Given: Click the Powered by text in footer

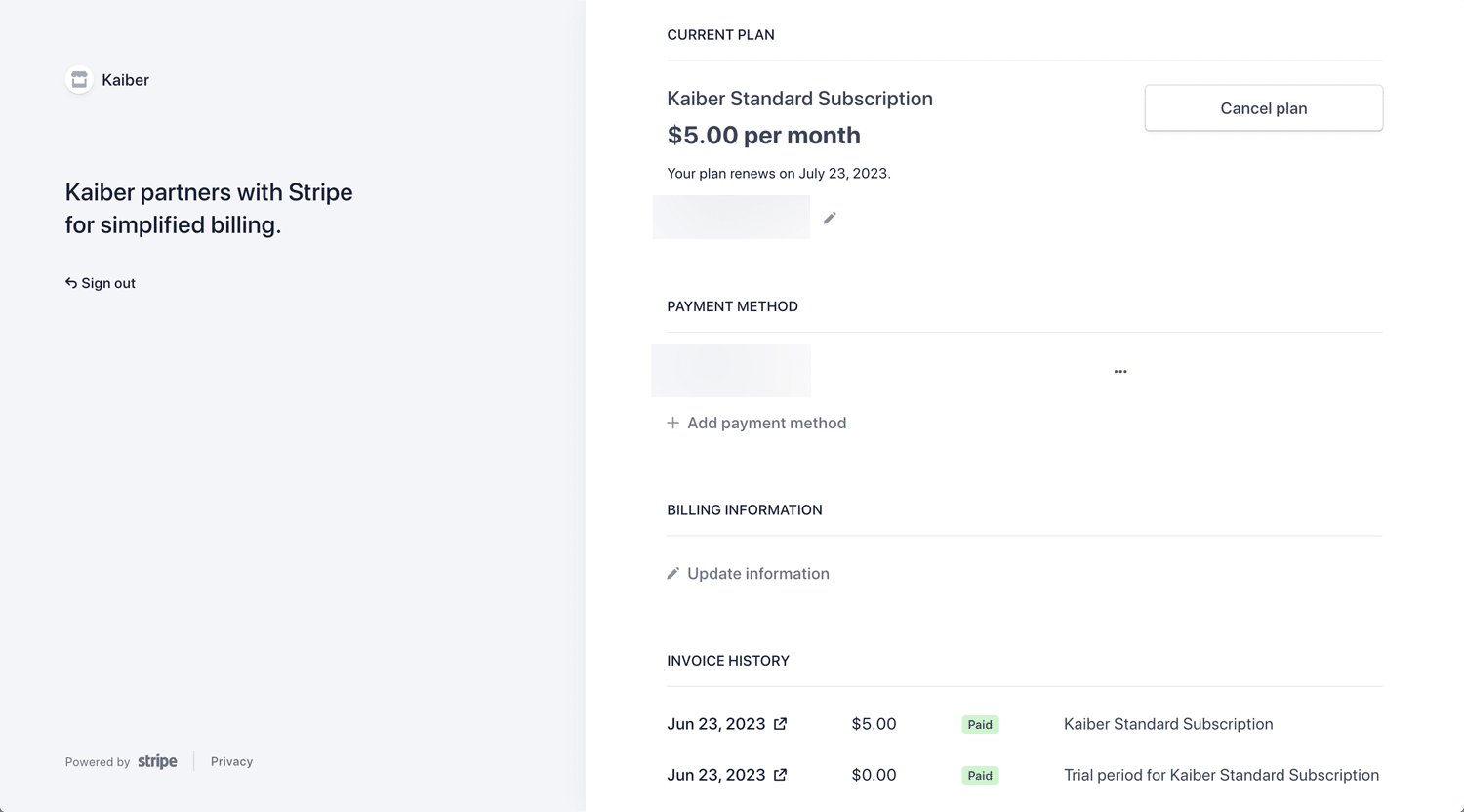Looking at the screenshot, I should (x=98, y=762).
